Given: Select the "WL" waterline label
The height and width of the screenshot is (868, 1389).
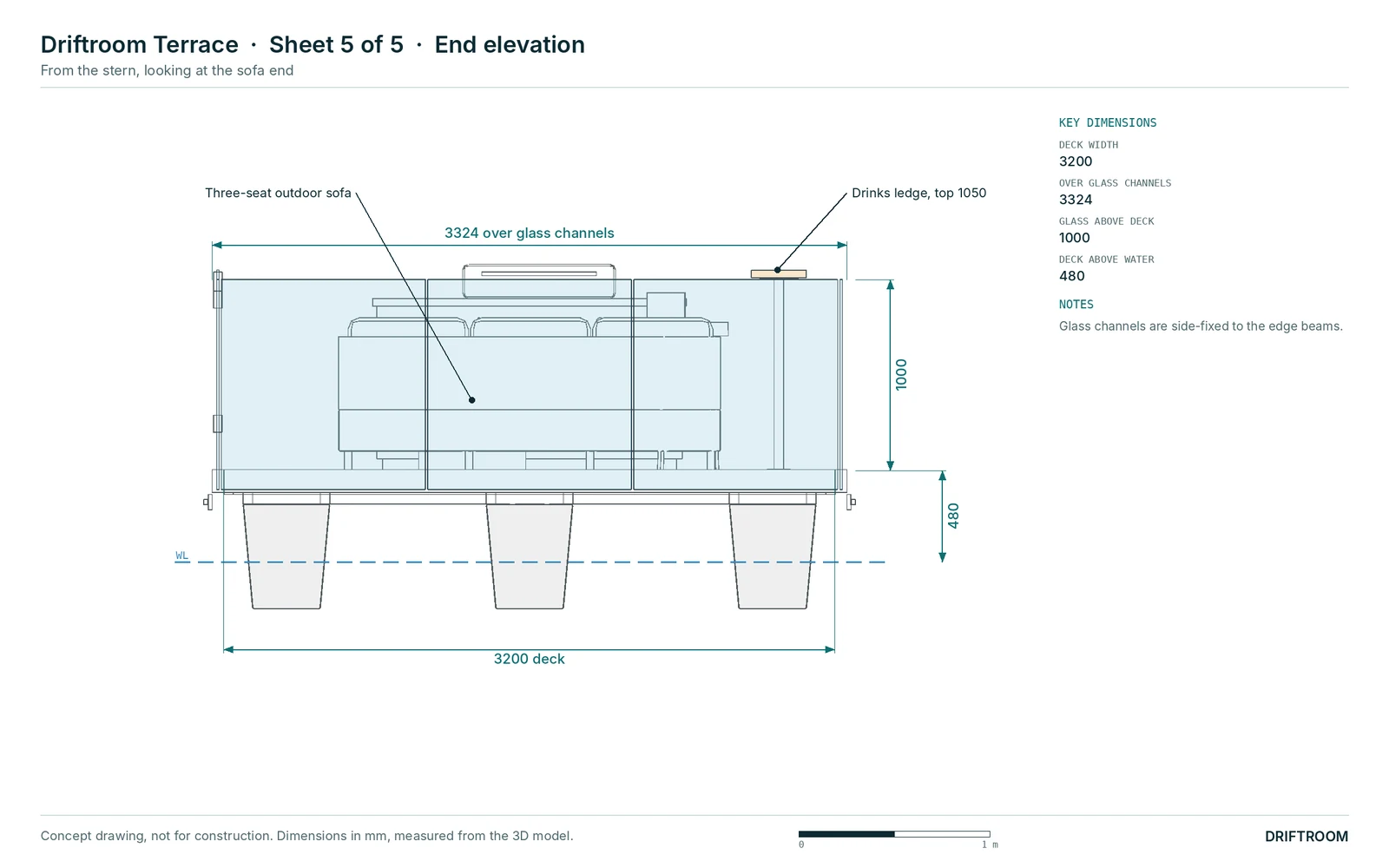Looking at the screenshot, I should (x=182, y=556).
